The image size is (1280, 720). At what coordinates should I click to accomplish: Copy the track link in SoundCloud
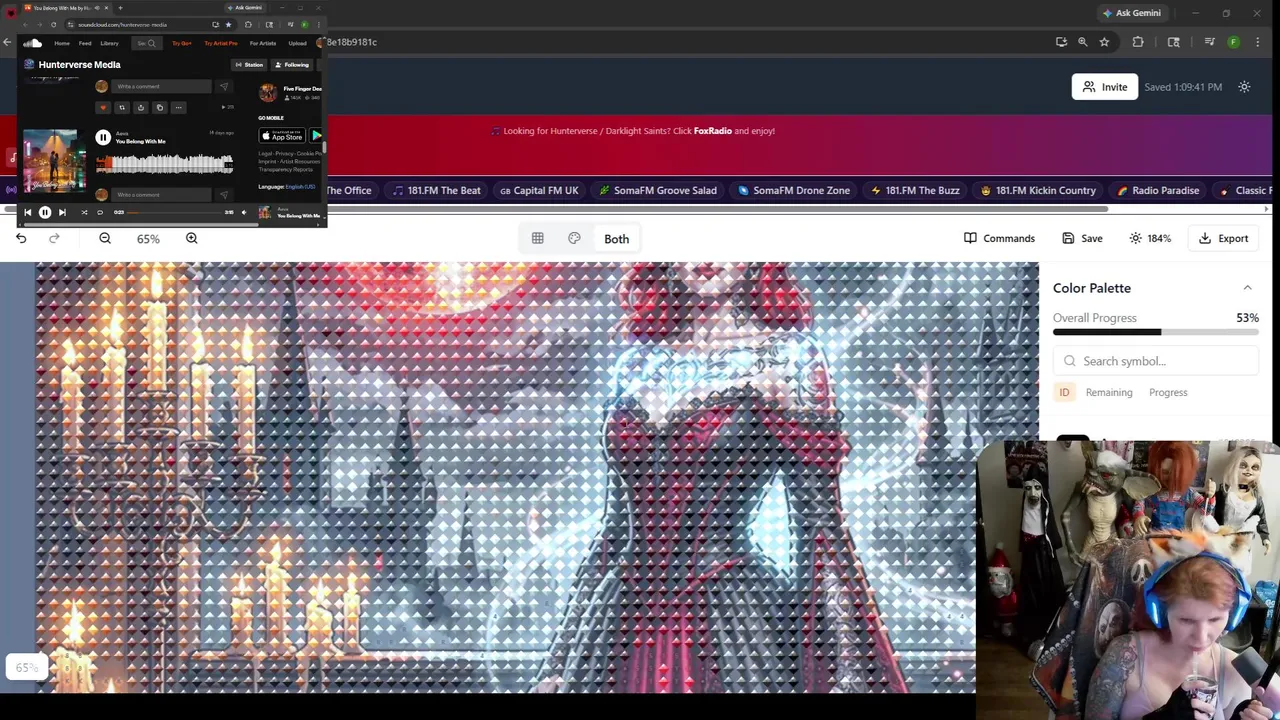(160, 108)
